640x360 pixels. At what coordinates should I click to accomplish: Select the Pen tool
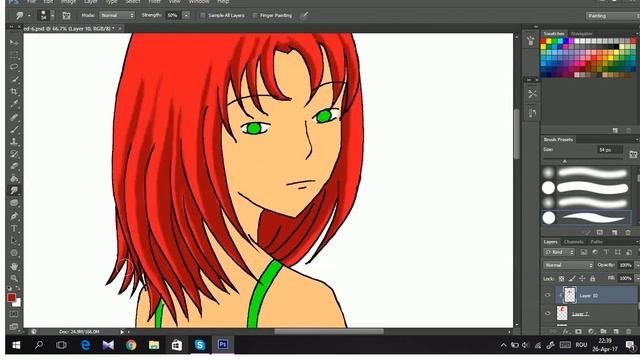pyautogui.click(x=14, y=216)
